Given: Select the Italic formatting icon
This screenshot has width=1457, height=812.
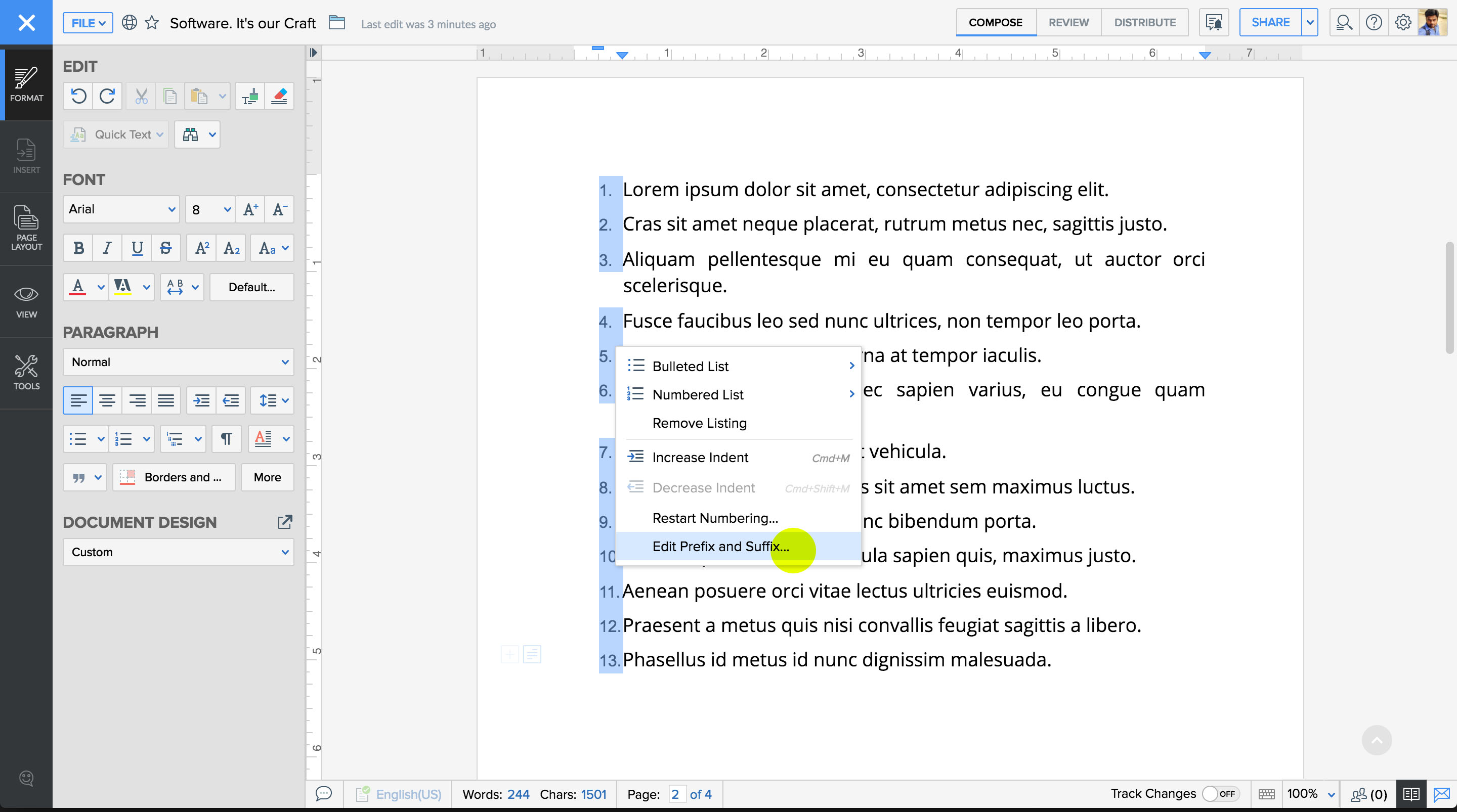Looking at the screenshot, I should 107,247.
